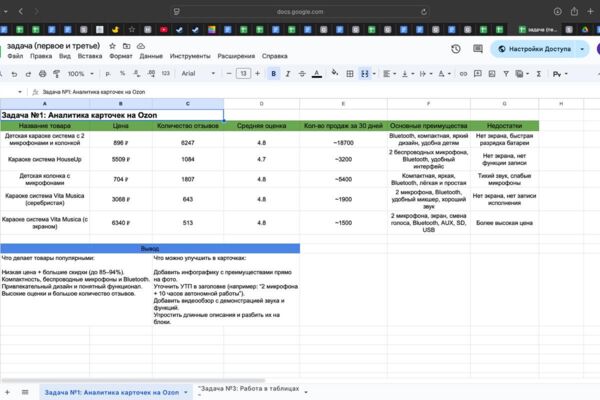This screenshot has width=600, height=400.
Task: Open more number formats (123)
Action: click(x=165, y=73)
